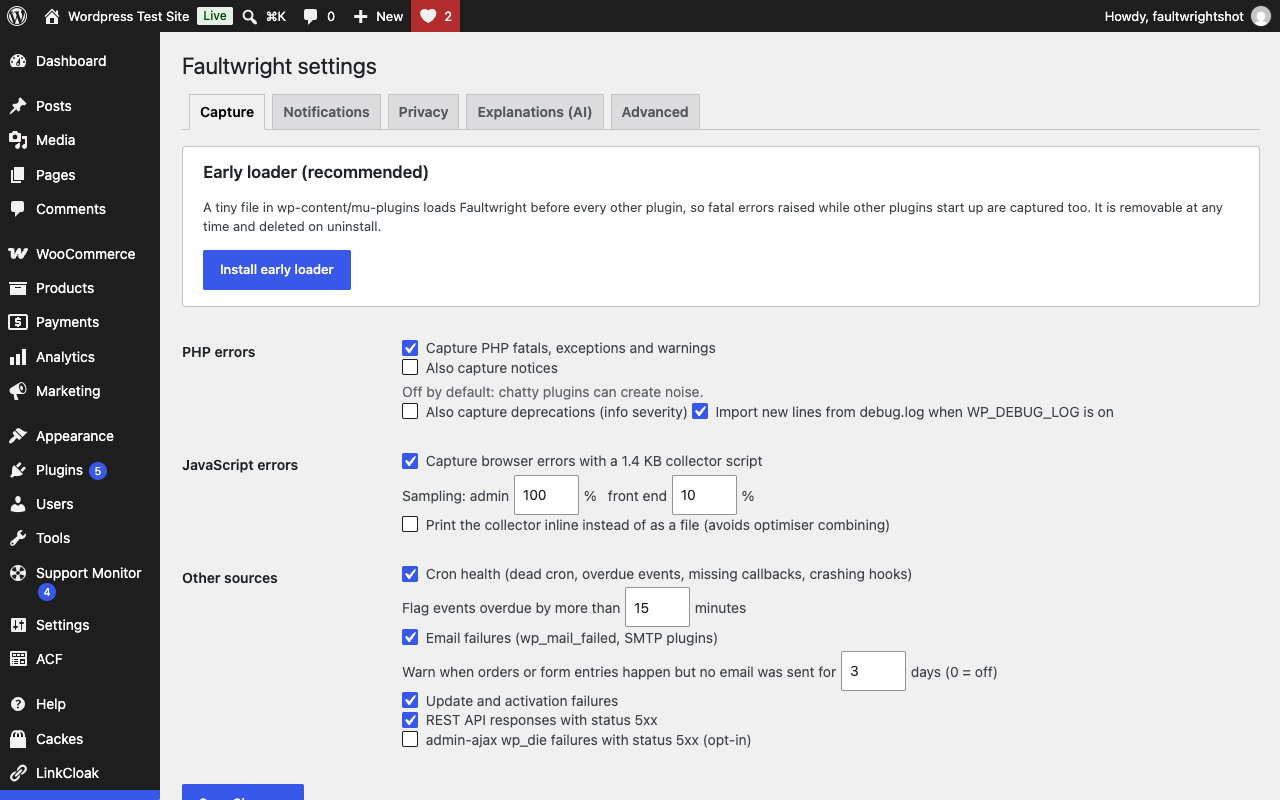Enable Print the collector inline checkbox
The width and height of the screenshot is (1280, 800).
(410, 524)
